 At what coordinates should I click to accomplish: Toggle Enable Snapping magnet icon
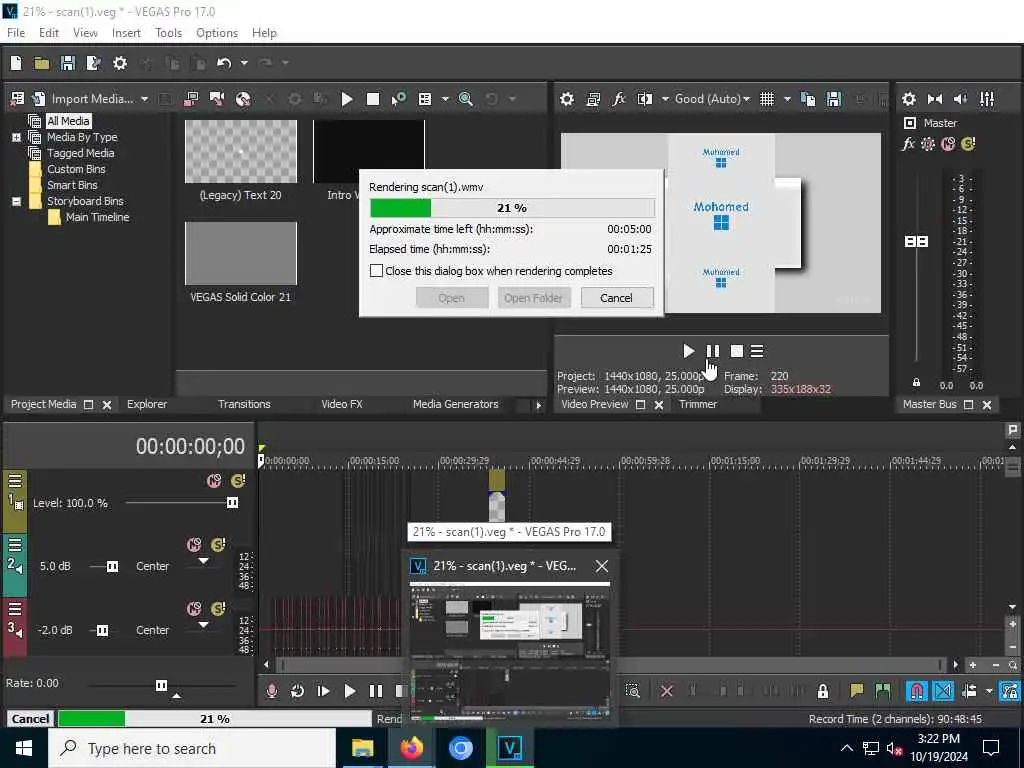[917, 691]
